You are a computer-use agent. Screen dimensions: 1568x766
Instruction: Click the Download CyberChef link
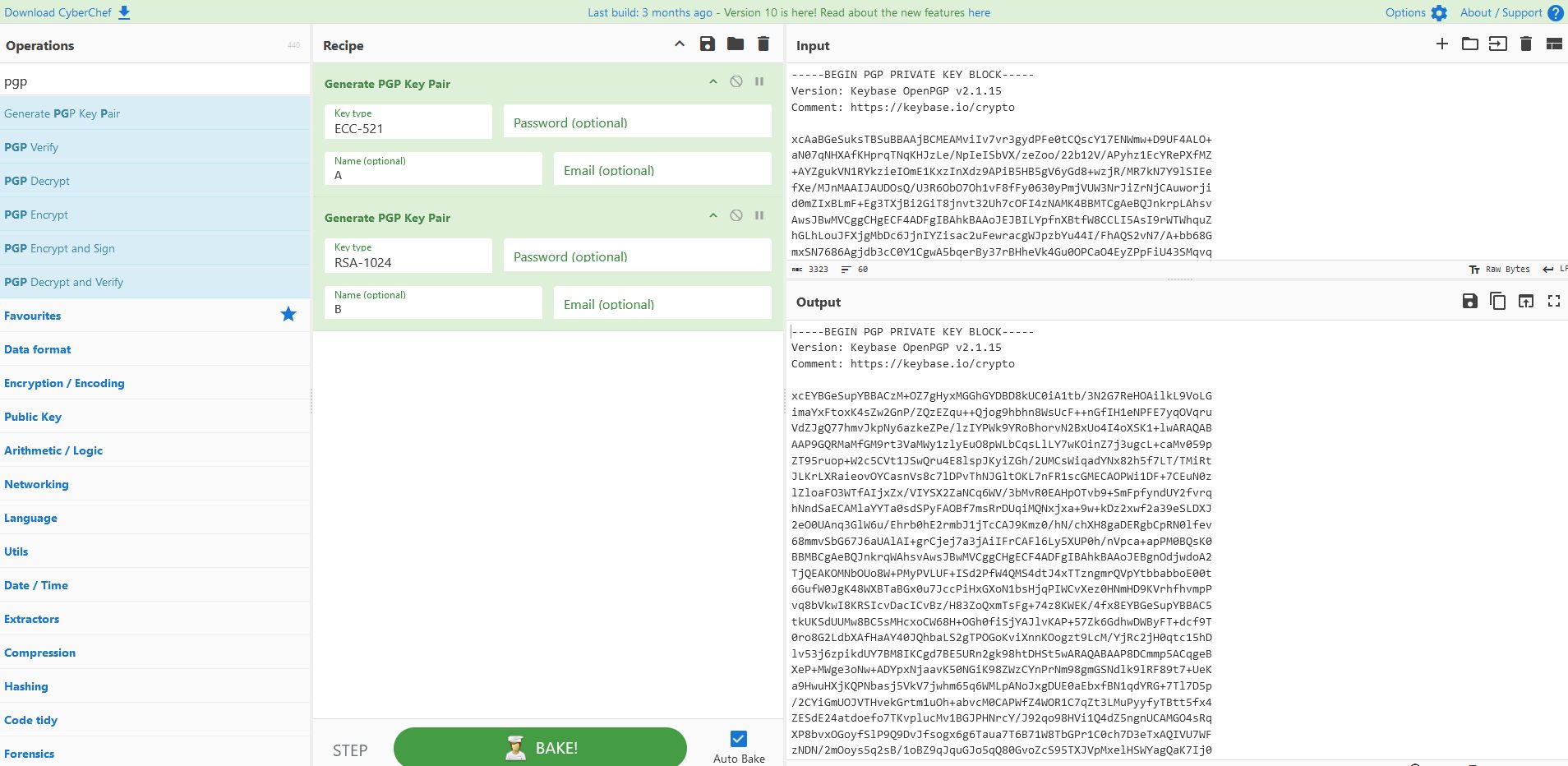pos(58,12)
